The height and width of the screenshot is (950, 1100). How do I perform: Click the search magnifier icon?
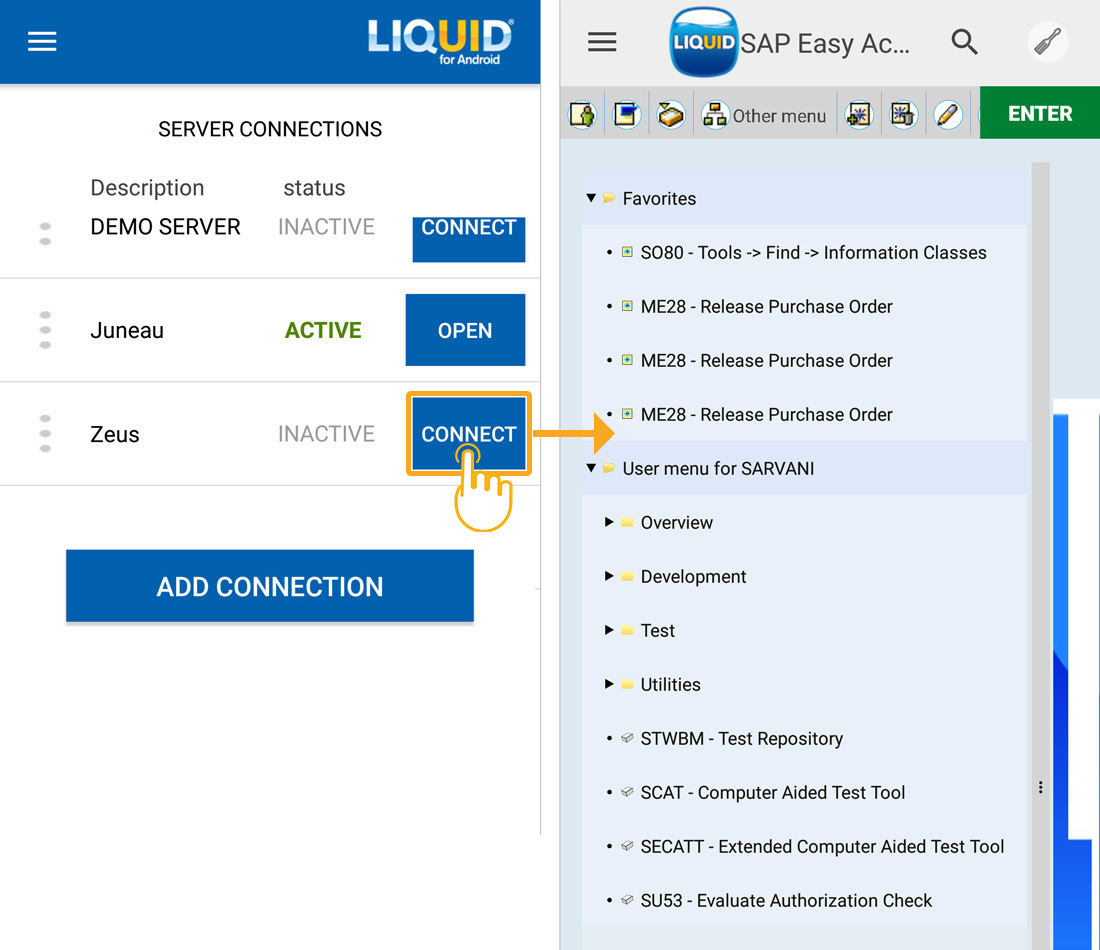(x=964, y=41)
